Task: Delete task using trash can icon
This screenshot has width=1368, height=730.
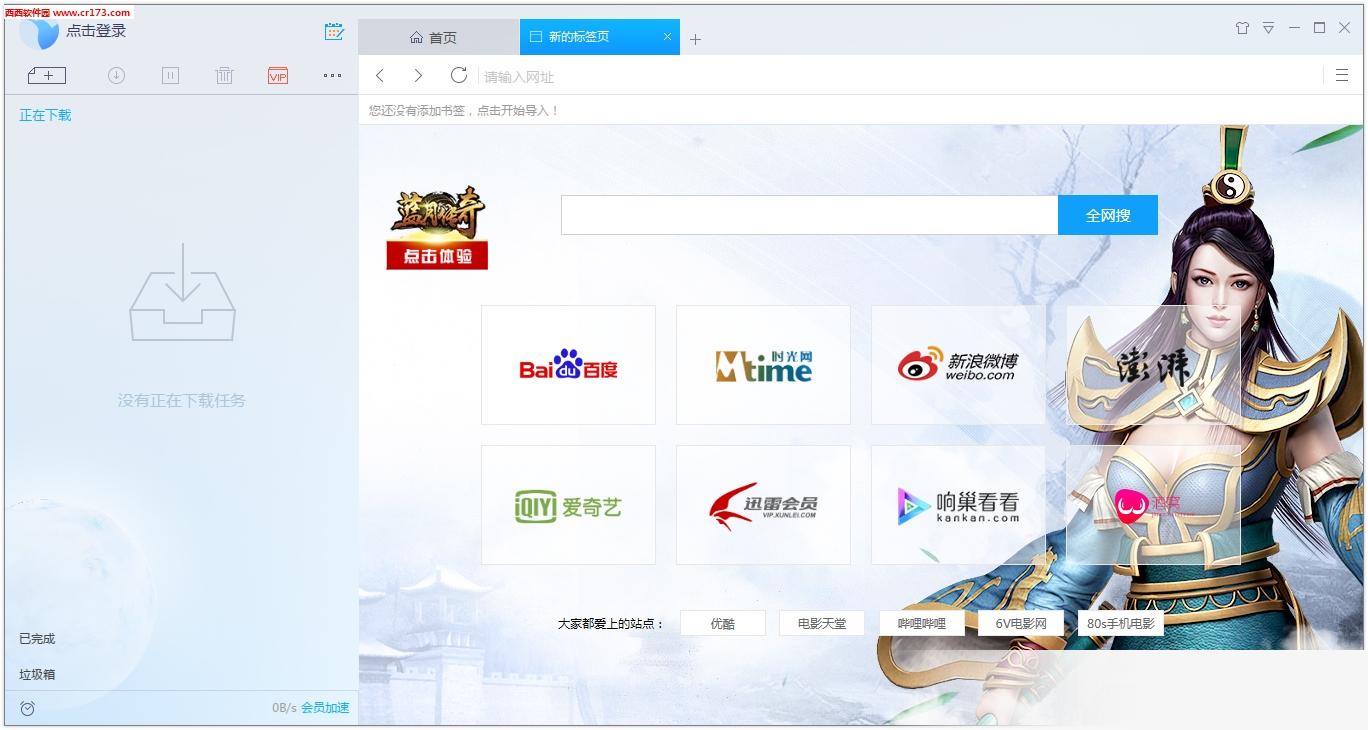Action: point(224,75)
